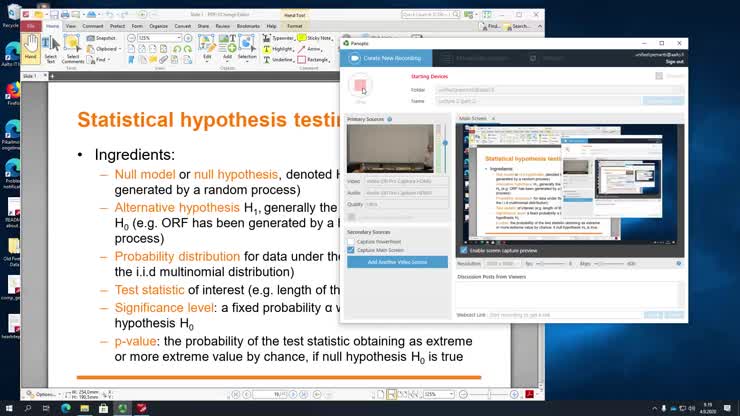This screenshot has width=740, height=416.
Task: Uncheck Capture Main Screen checkbox
Action: click(x=351, y=250)
